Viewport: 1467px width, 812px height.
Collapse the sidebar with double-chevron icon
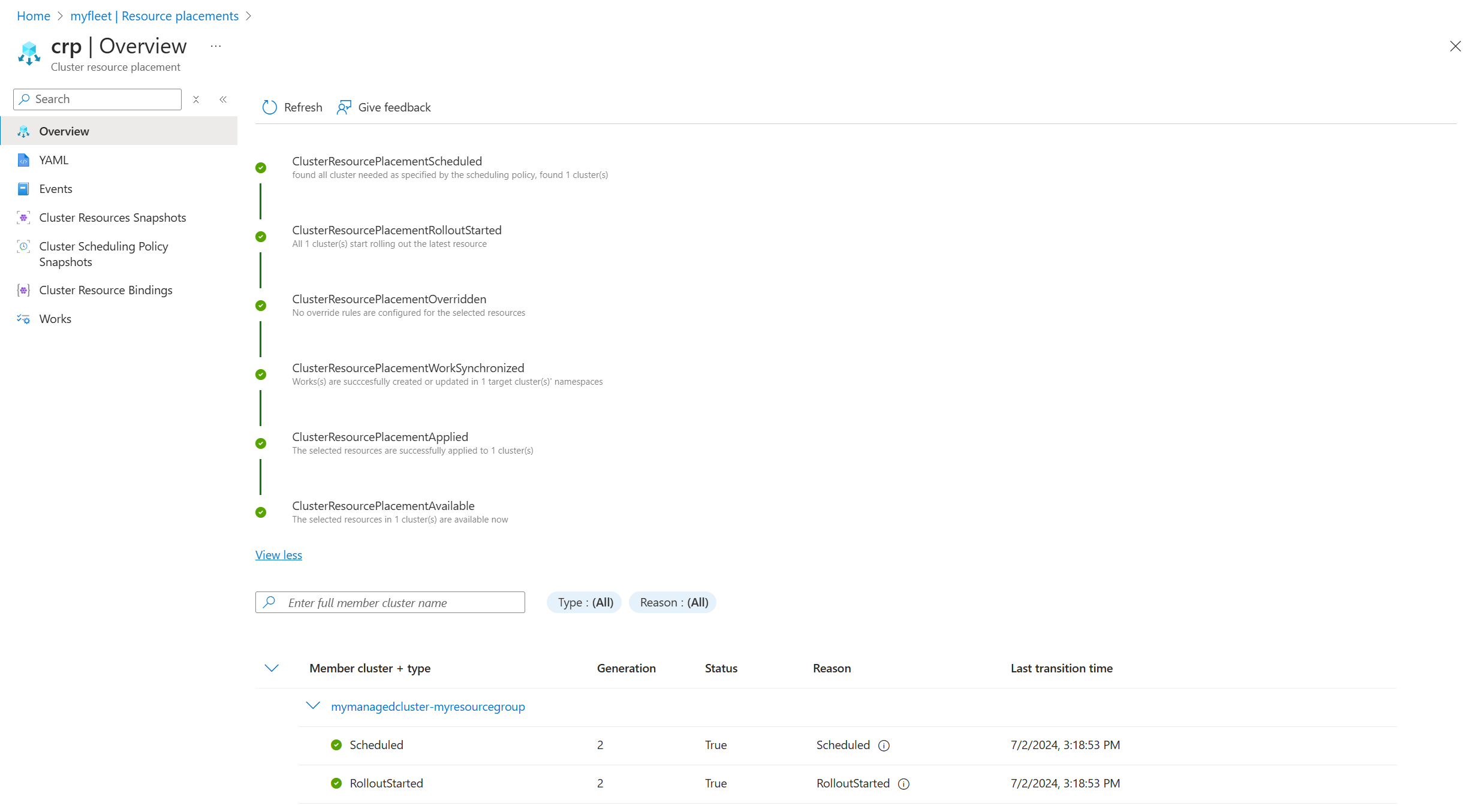tap(223, 99)
